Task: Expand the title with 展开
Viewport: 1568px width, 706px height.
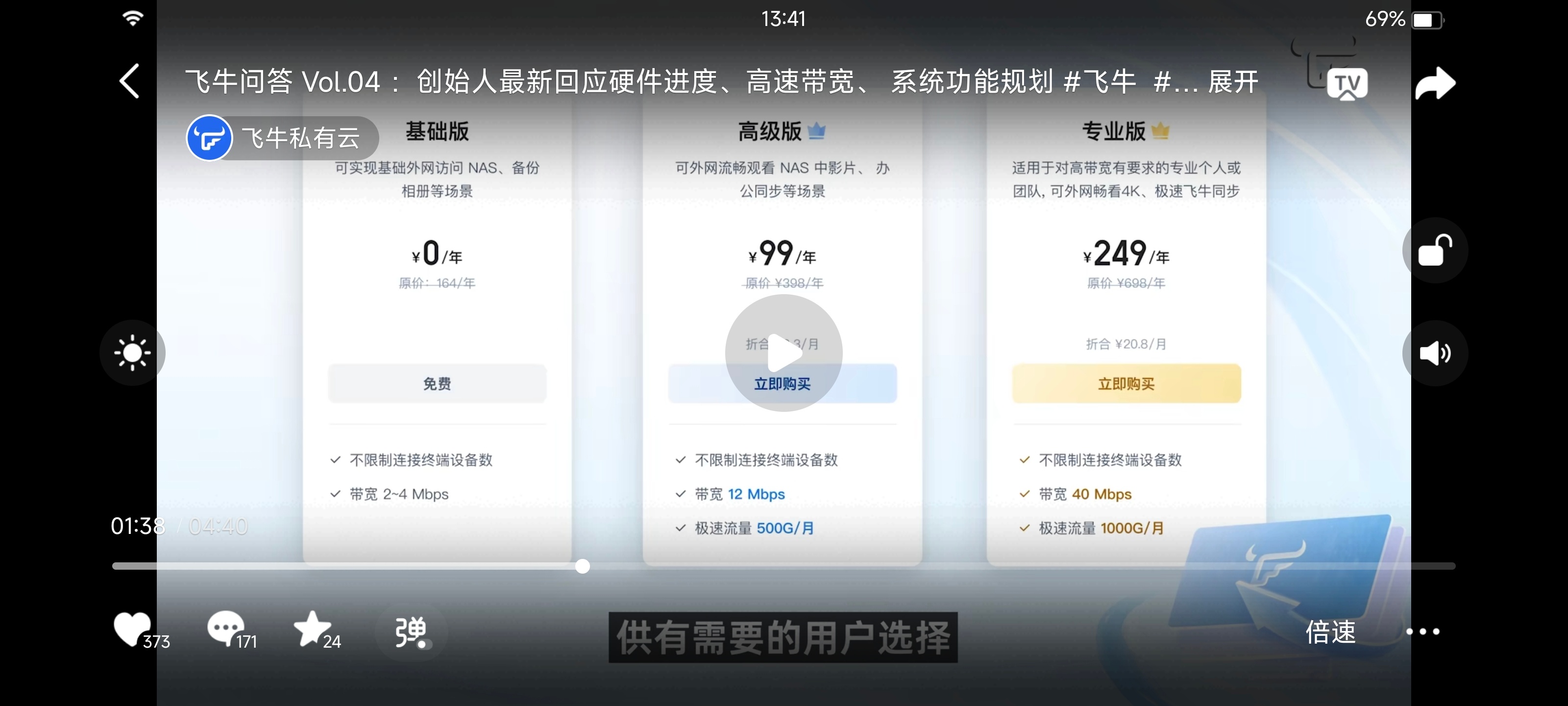Action: (1233, 81)
